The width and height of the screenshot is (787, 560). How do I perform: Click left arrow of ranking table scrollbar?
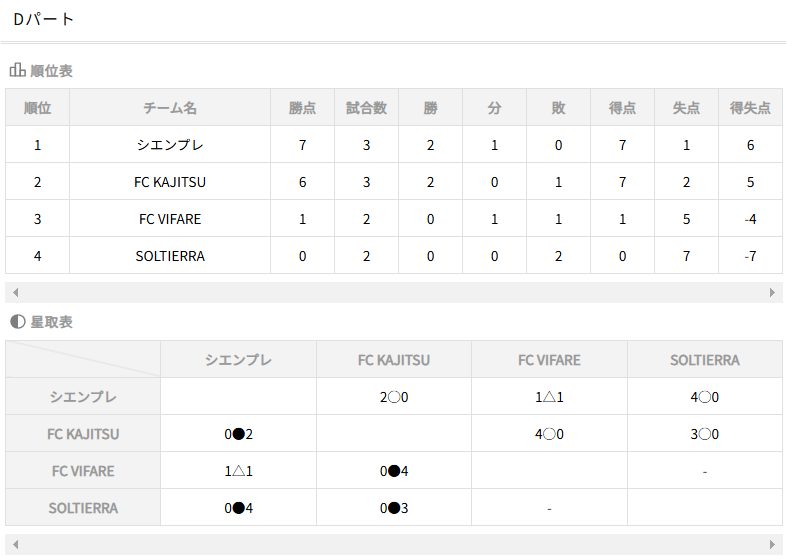pos(16,293)
